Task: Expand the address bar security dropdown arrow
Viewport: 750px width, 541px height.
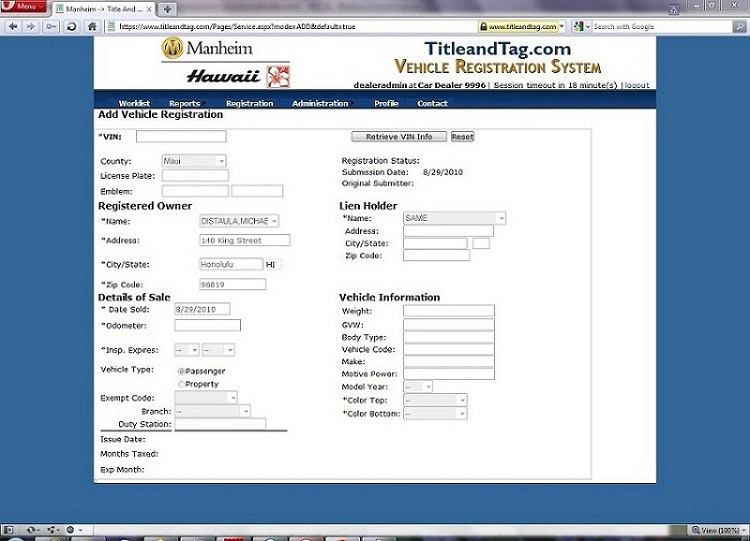Action: (562, 27)
